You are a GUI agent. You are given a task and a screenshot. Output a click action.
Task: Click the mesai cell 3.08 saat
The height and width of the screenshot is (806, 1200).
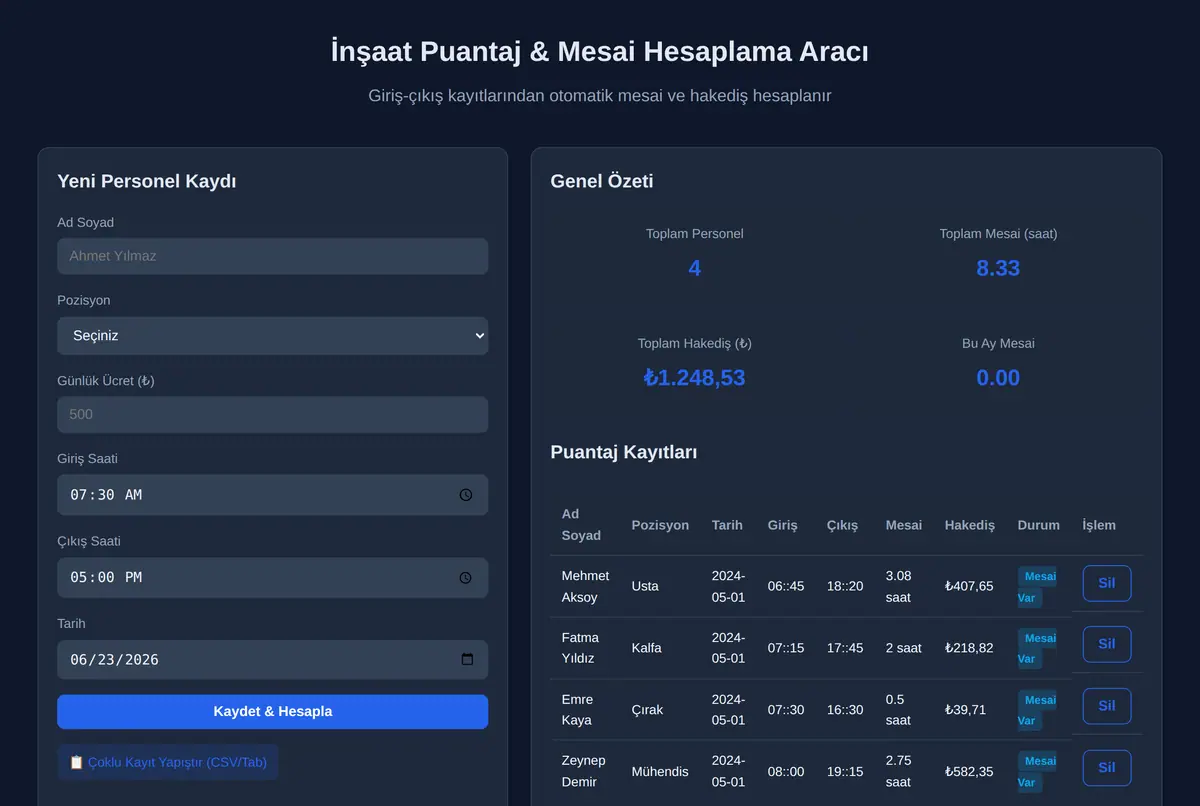(x=899, y=587)
